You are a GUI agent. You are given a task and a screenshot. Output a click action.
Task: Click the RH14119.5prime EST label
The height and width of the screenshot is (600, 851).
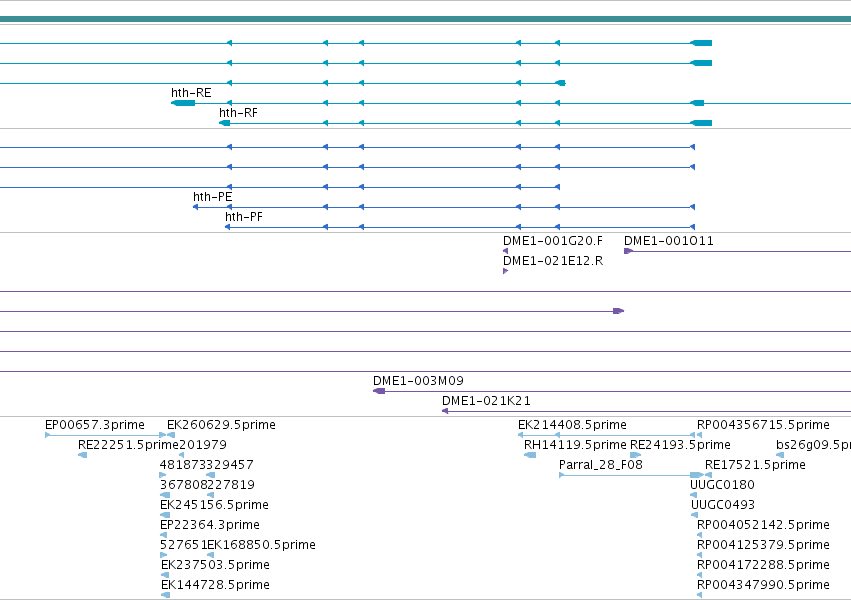tap(575, 445)
